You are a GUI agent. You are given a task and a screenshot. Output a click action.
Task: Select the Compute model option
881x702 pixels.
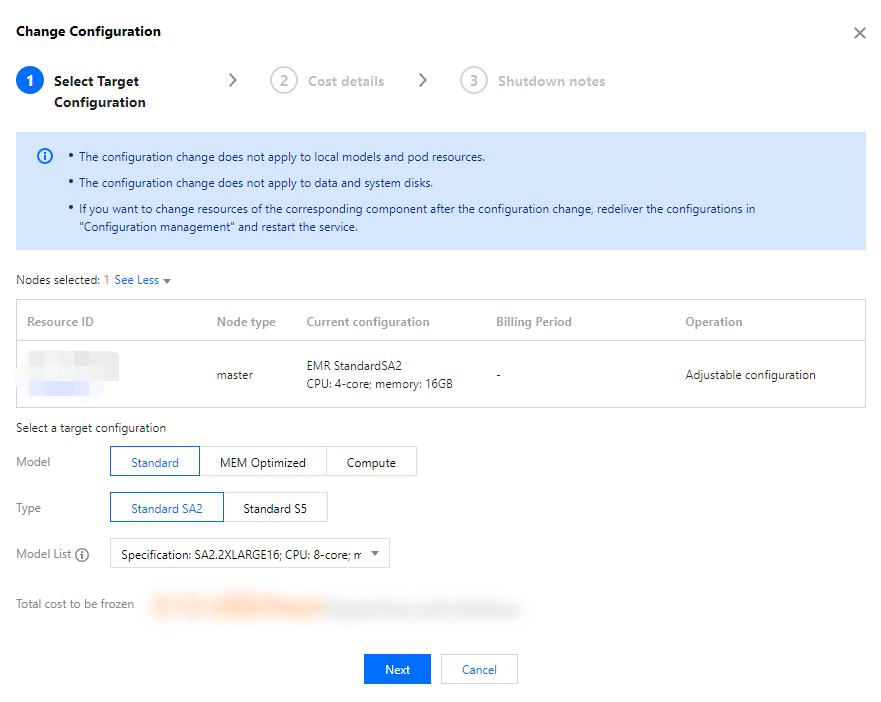click(371, 462)
